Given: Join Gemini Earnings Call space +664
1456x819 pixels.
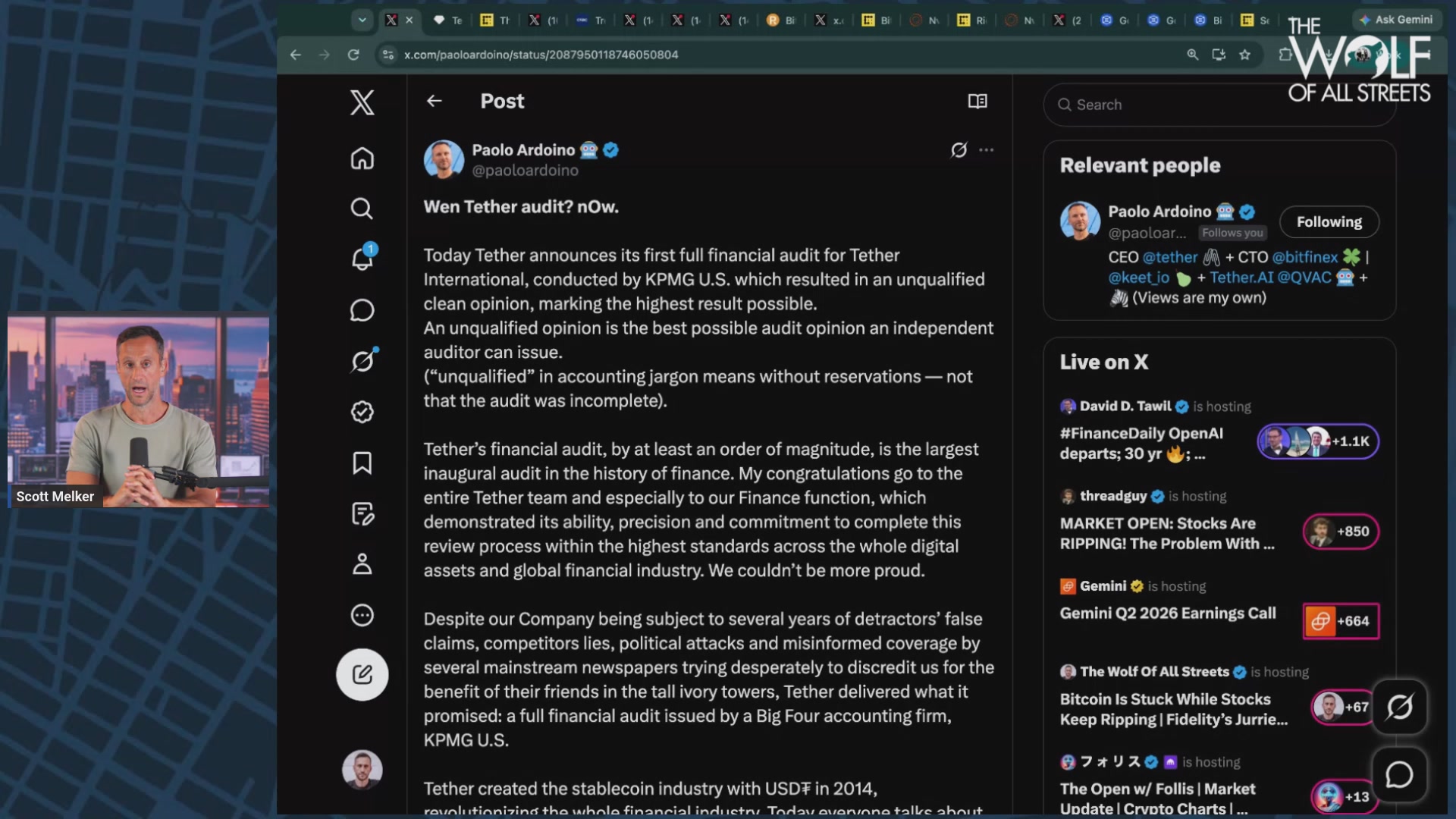Looking at the screenshot, I should [x=1341, y=621].
